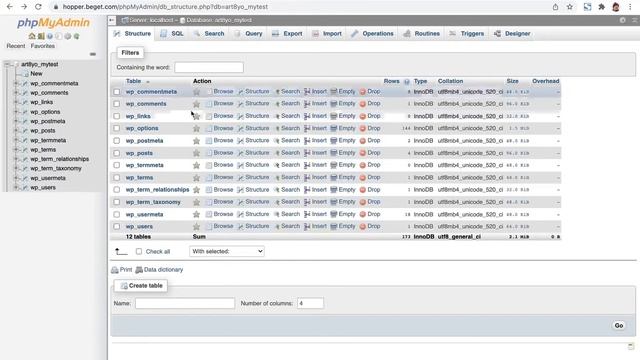
Task: Focus the new table Name field
Action: point(185,303)
